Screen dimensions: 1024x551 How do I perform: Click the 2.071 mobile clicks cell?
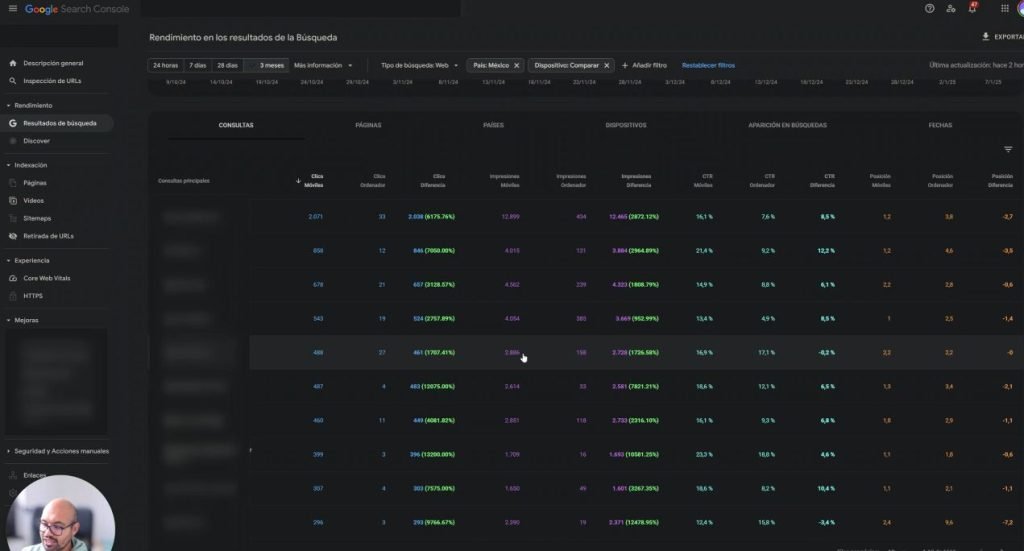315,217
